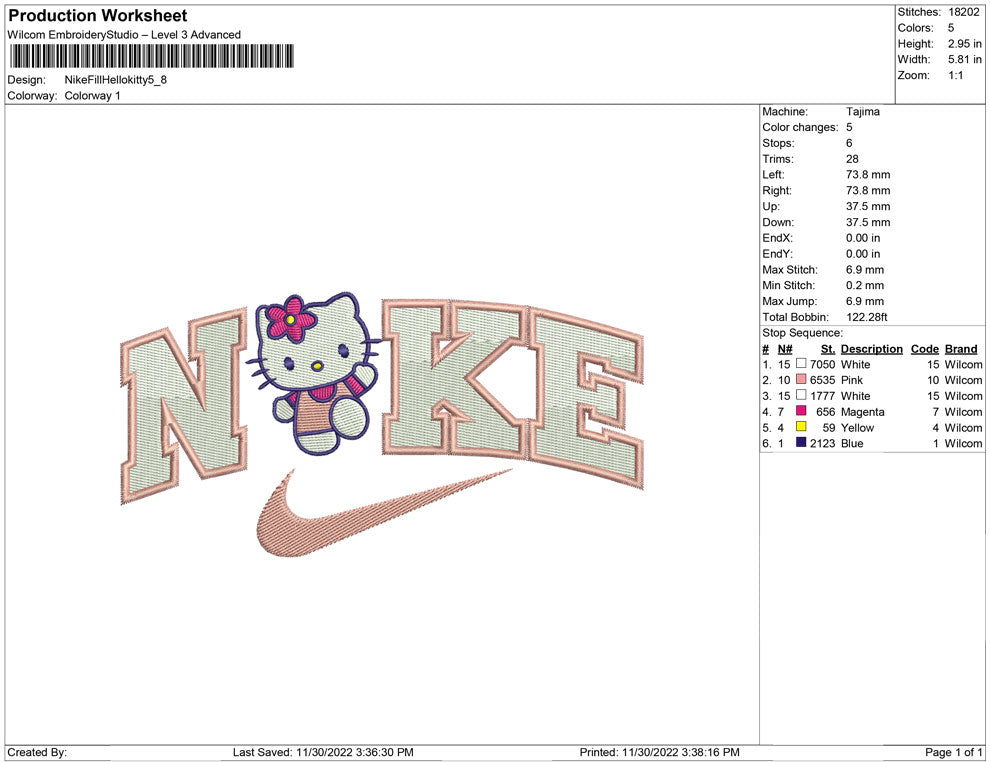Click the stitch count value 18202

pos(963,12)
